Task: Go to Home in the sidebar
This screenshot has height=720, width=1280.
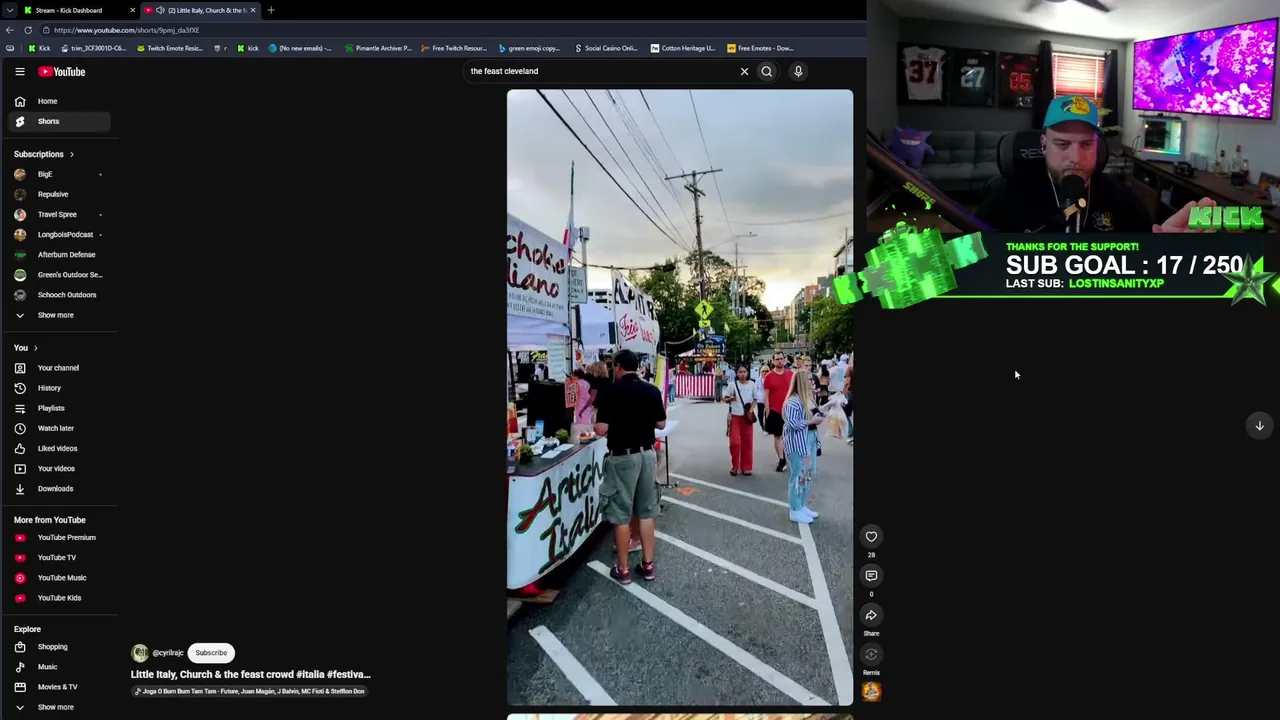Action: pyautogui.click(x=59, y=101)
